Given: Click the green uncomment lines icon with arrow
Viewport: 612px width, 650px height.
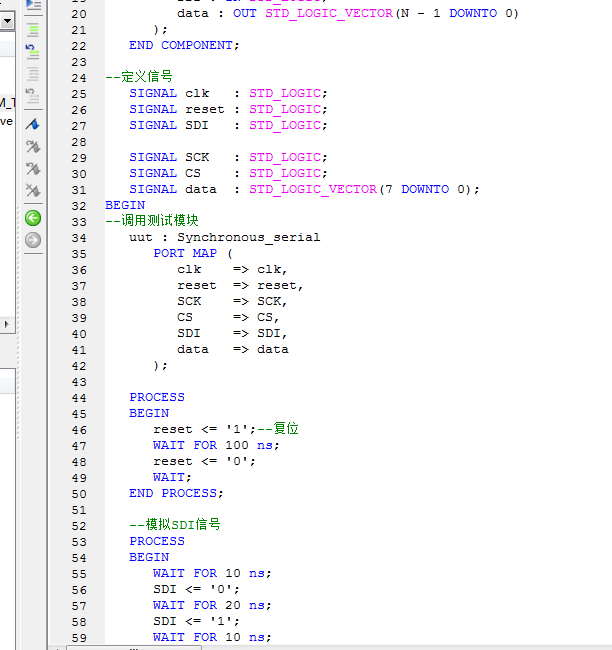Looking at the screenshot, I should [x=33, y=50].
